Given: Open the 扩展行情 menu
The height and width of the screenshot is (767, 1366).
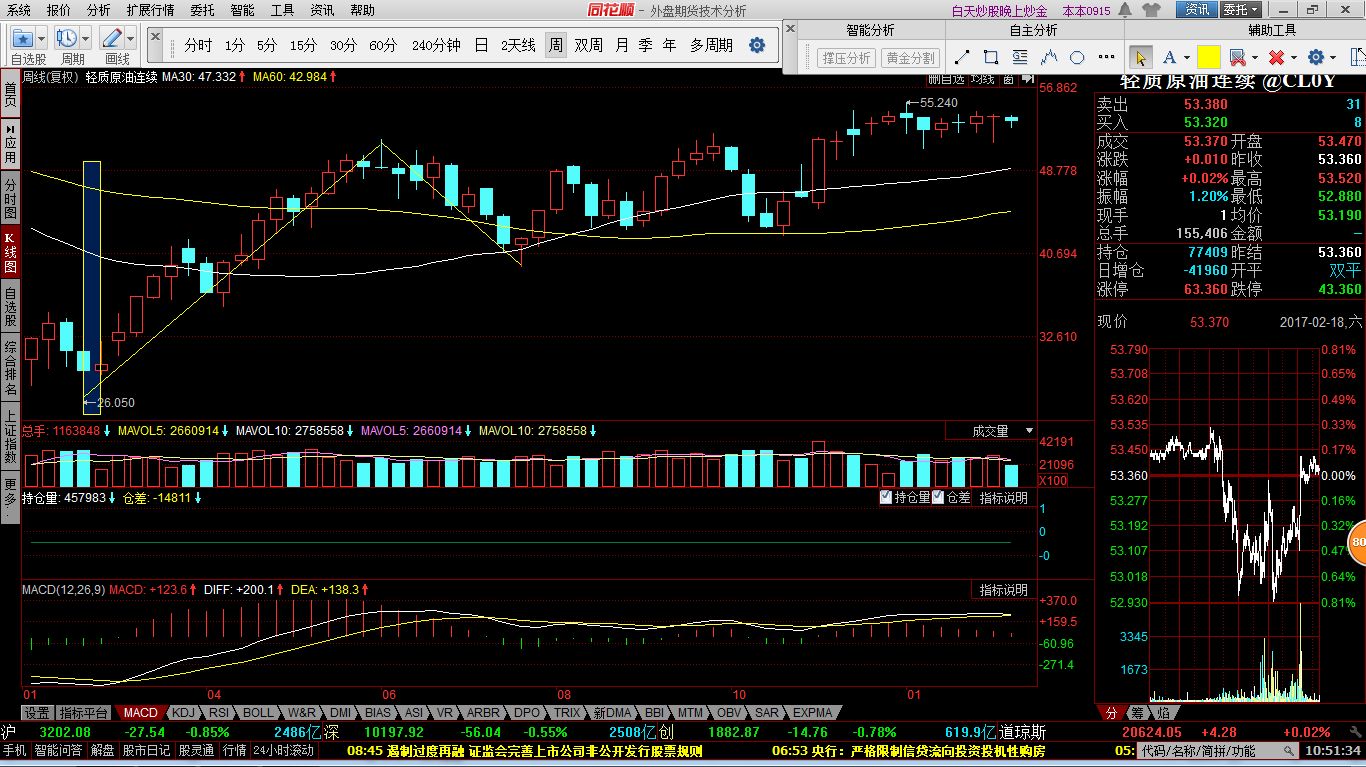Looking at the screenshot, I should click(x=150, y=10).
